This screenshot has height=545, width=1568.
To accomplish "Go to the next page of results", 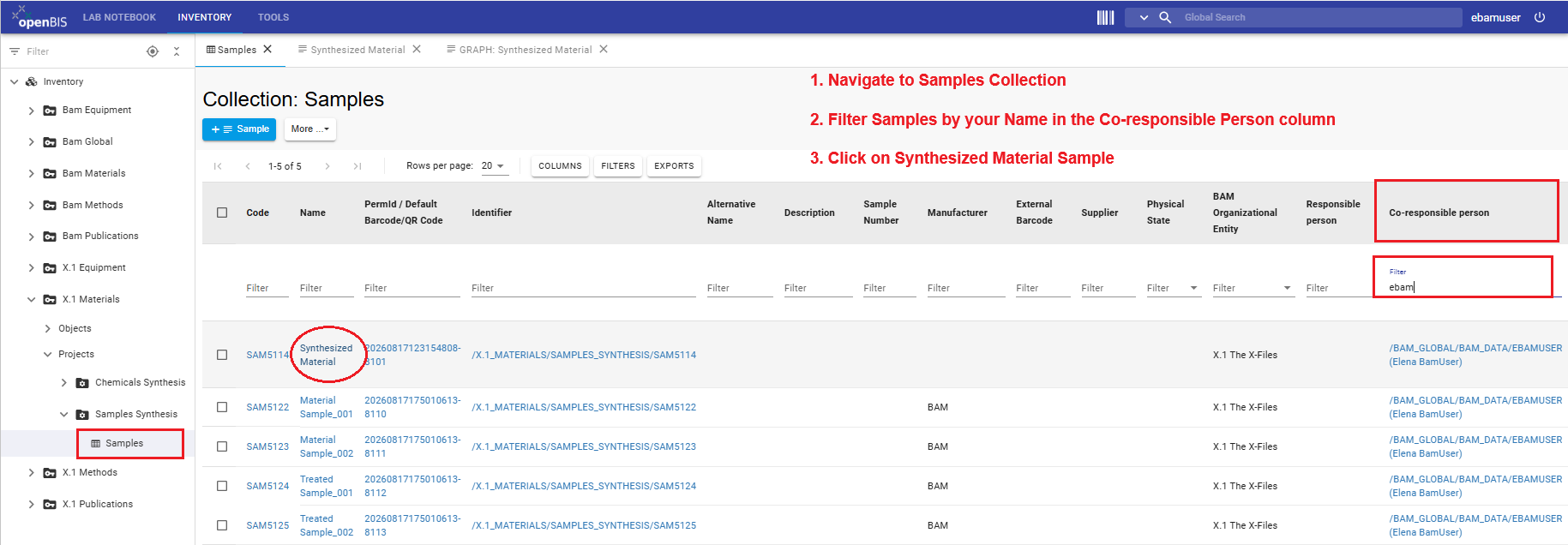I will 327,166.
